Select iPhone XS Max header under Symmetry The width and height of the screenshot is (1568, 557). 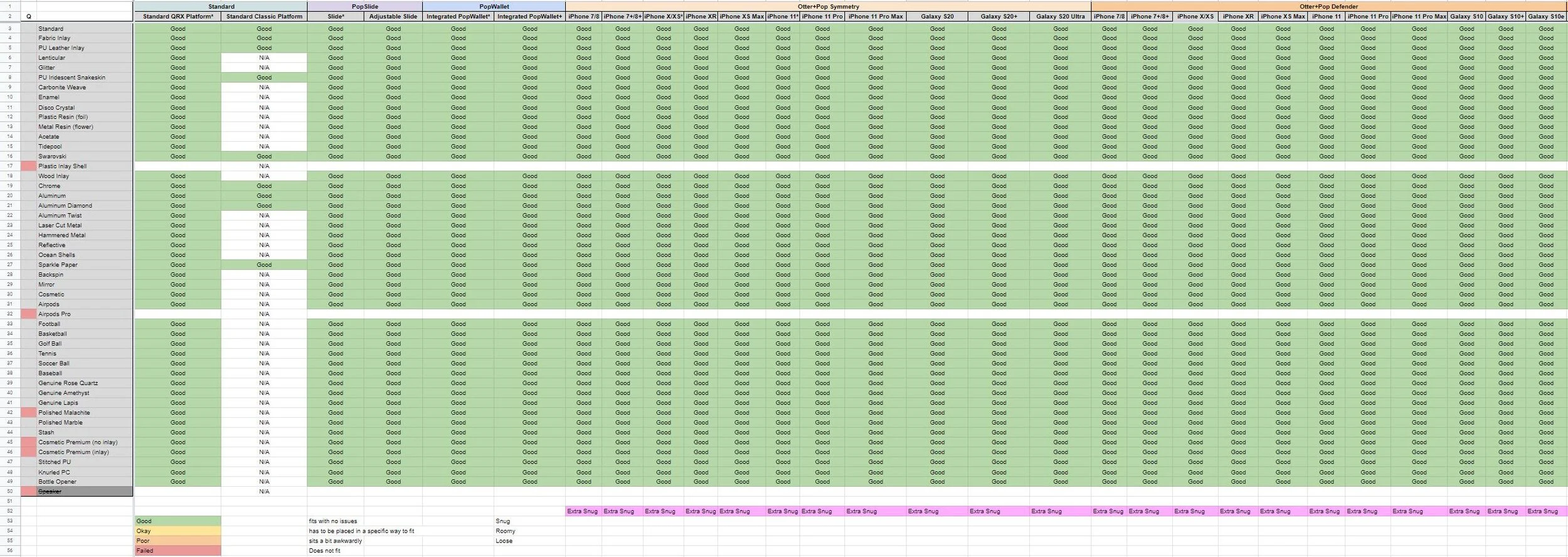click(742, 16)
